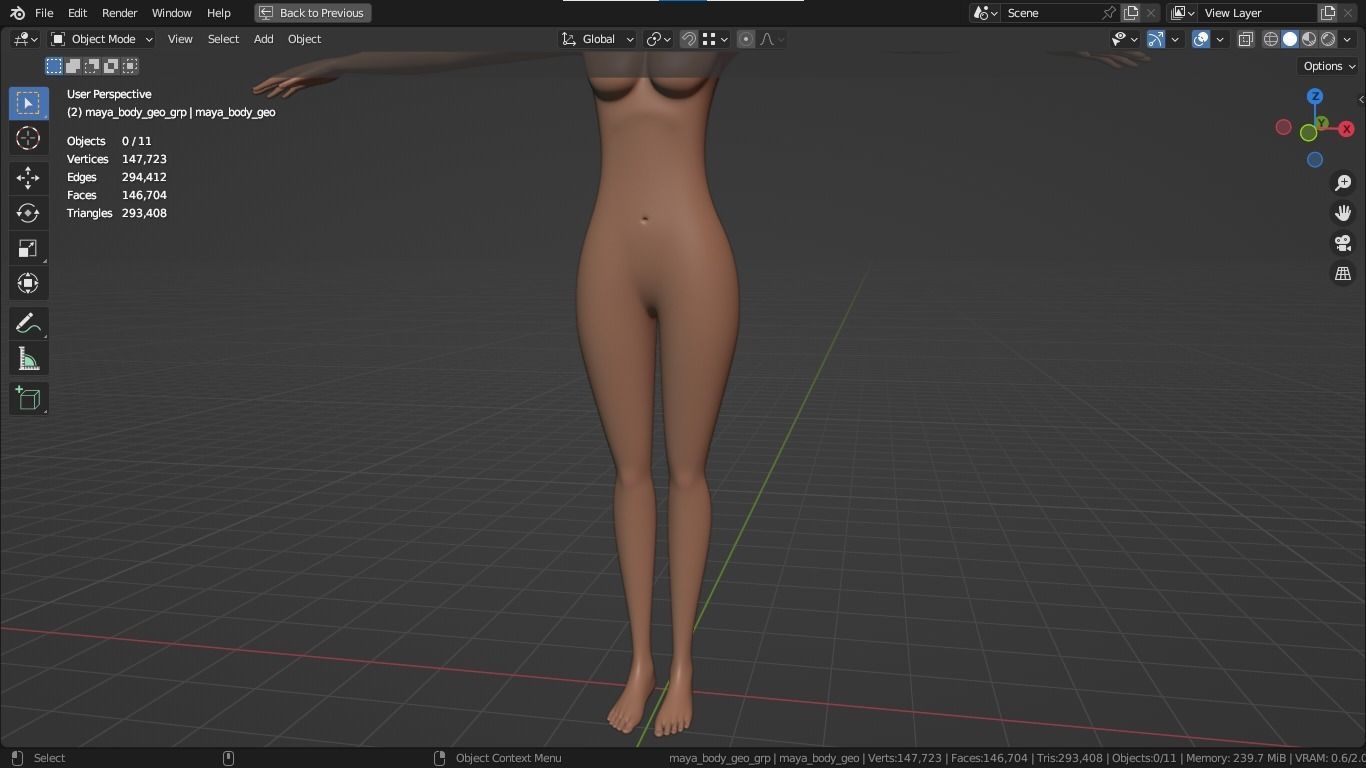Open editor type dropdown
Image resolution: width=1366 pixels, height=768 pixels.
click(x=25, y=39)
